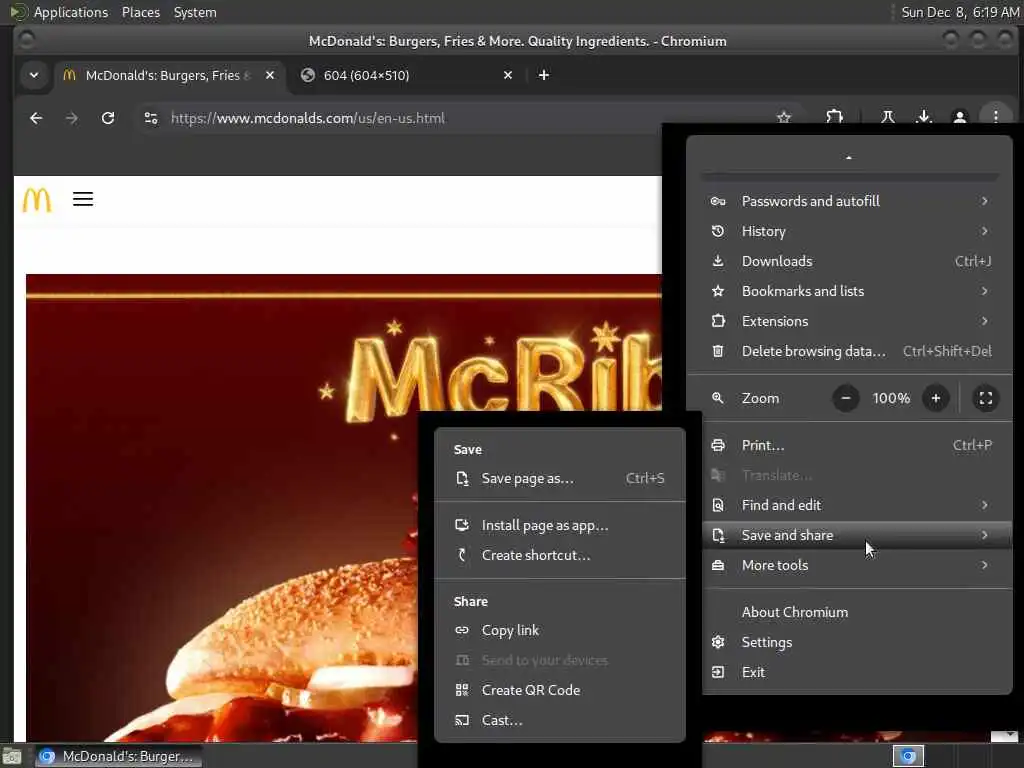
Task: Click the address bar URL field
Action: [467, 118]
